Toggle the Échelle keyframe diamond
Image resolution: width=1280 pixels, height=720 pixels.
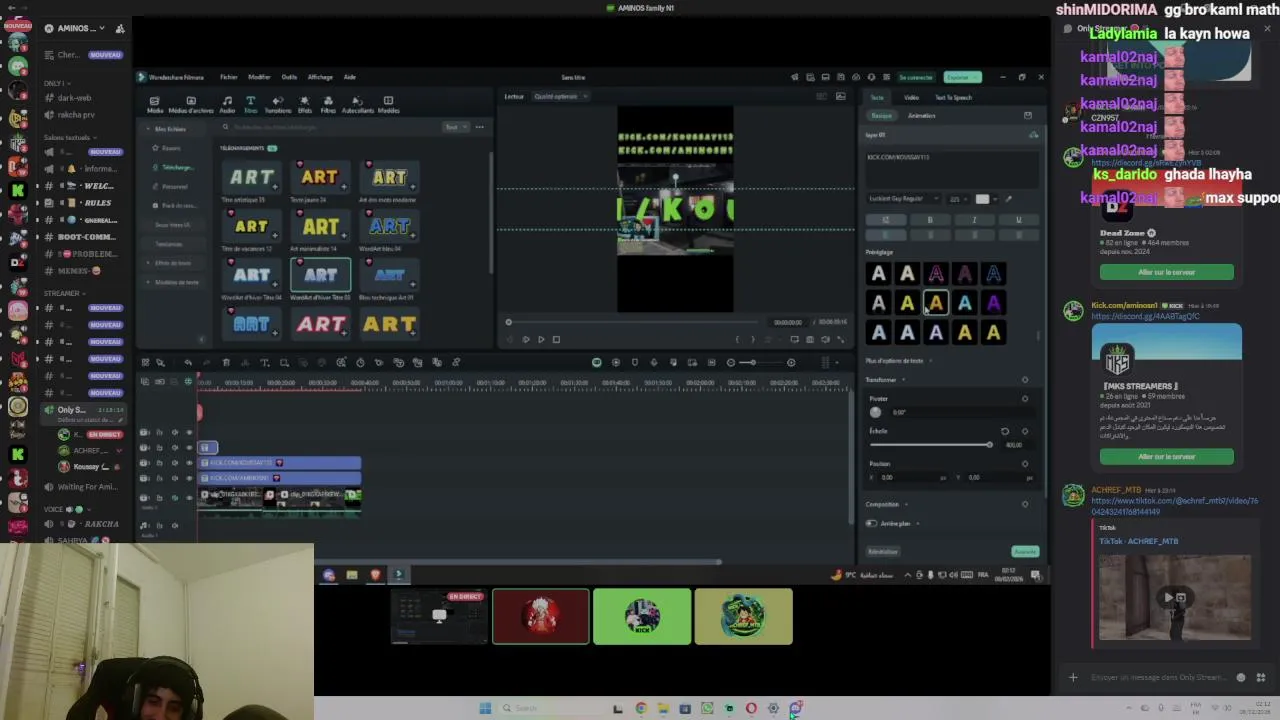point(1025,431)
